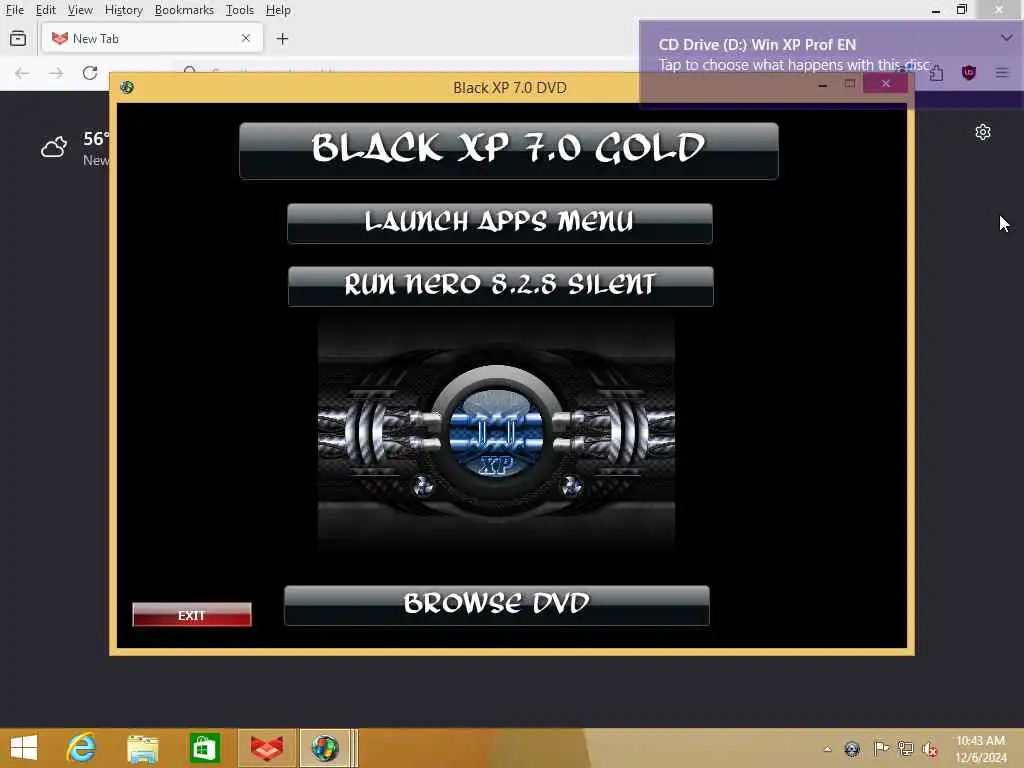Restore down the browser window
The height and width of the screenshot is (768, 1024).
click(x=962, y=10)
